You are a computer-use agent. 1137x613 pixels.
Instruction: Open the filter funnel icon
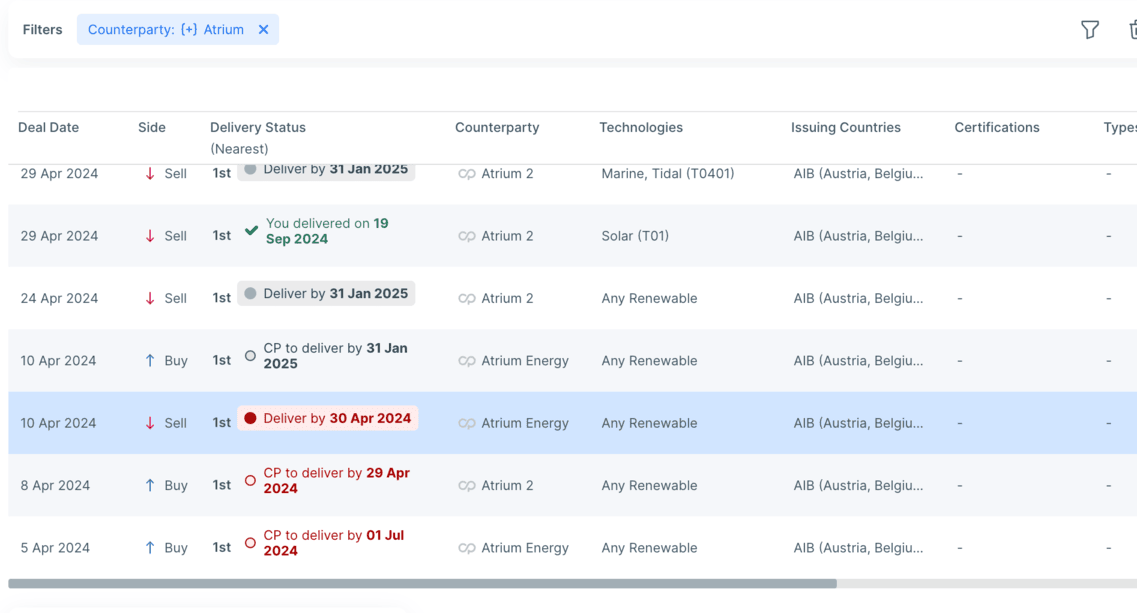pos(1089,30)
